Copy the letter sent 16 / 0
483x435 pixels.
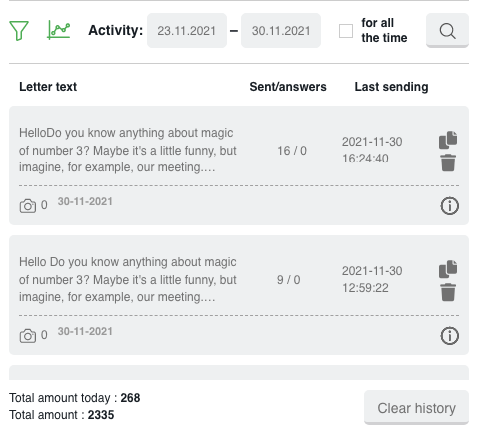tap(448, 140)
